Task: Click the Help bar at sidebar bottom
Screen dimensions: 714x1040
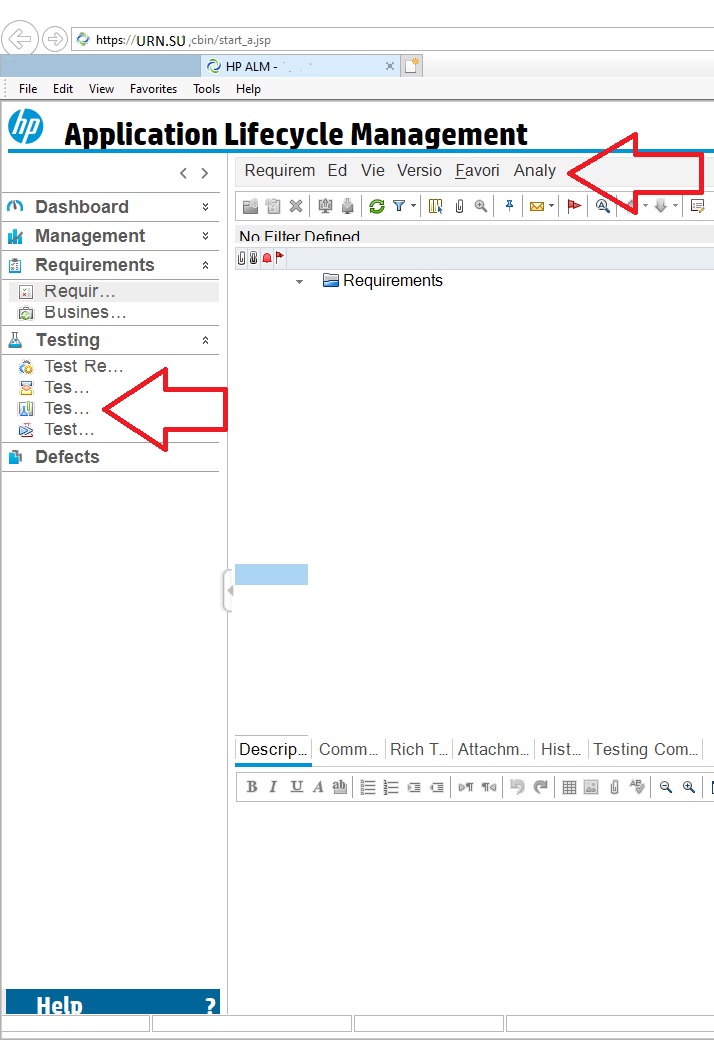Action: tap(113, 1002)
